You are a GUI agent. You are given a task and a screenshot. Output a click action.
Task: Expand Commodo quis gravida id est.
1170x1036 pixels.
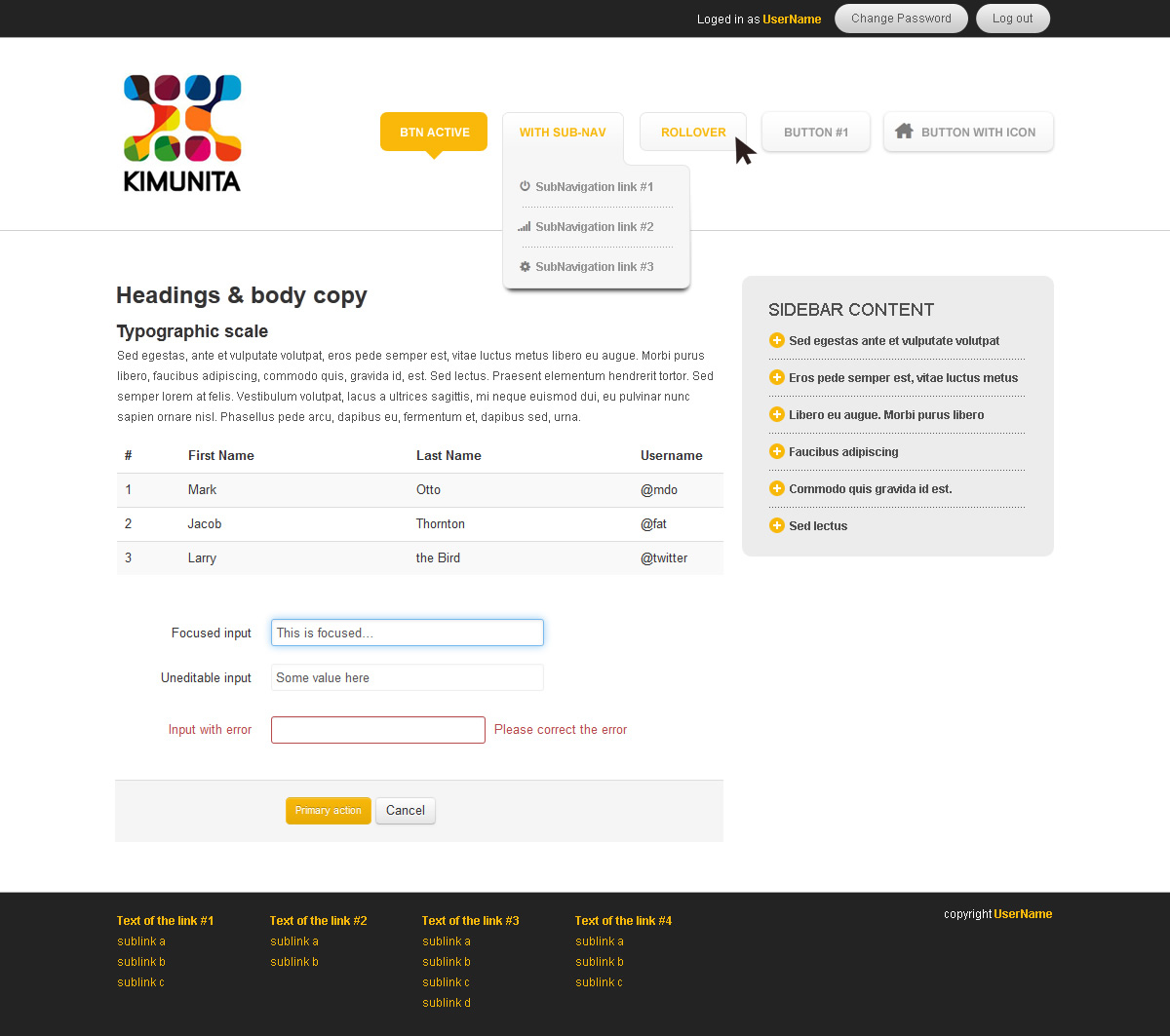[871, 488]
